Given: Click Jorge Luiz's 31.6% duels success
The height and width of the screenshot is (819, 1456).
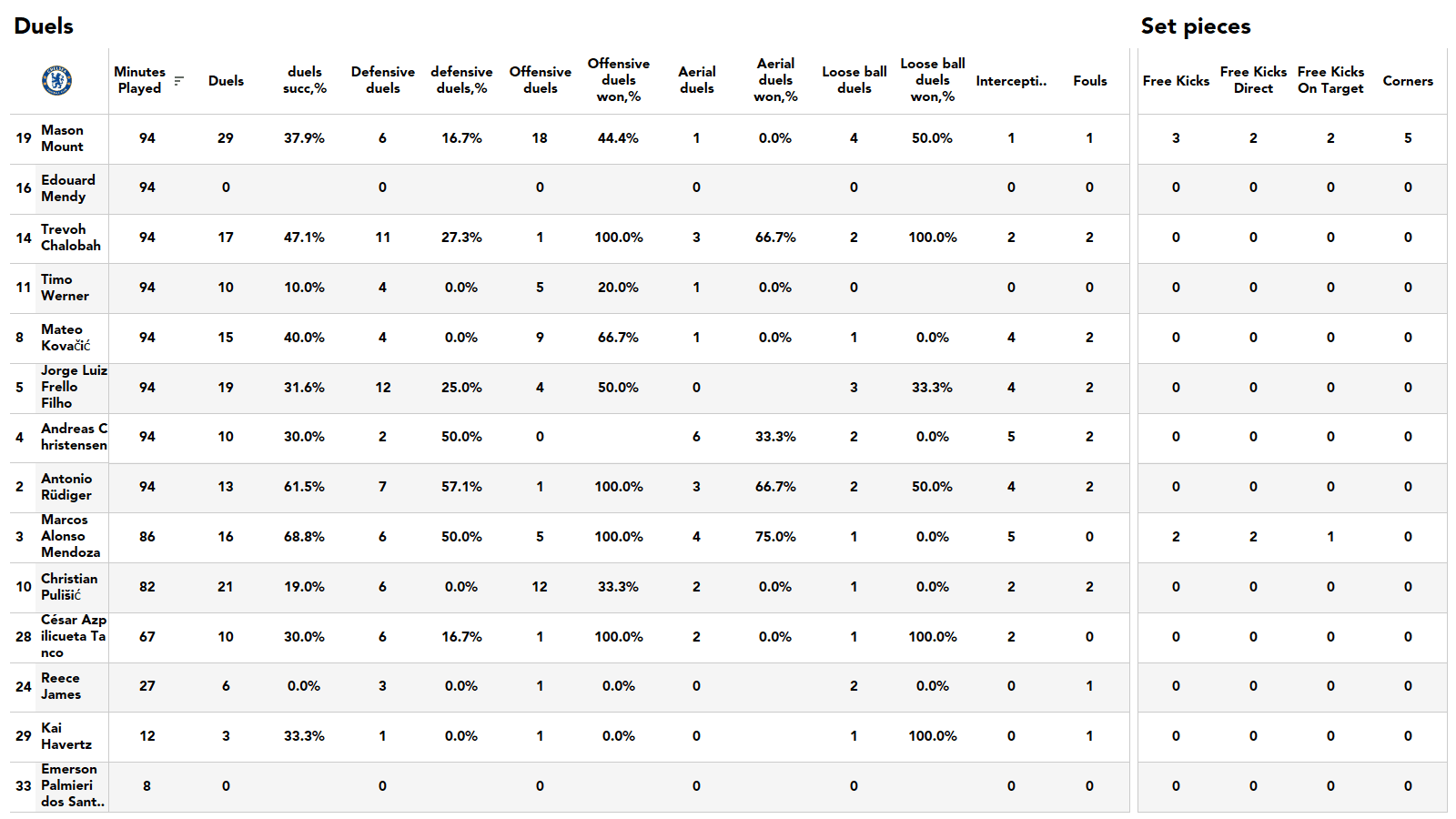Looking at the screenshot, I should (x=304, y=388).
